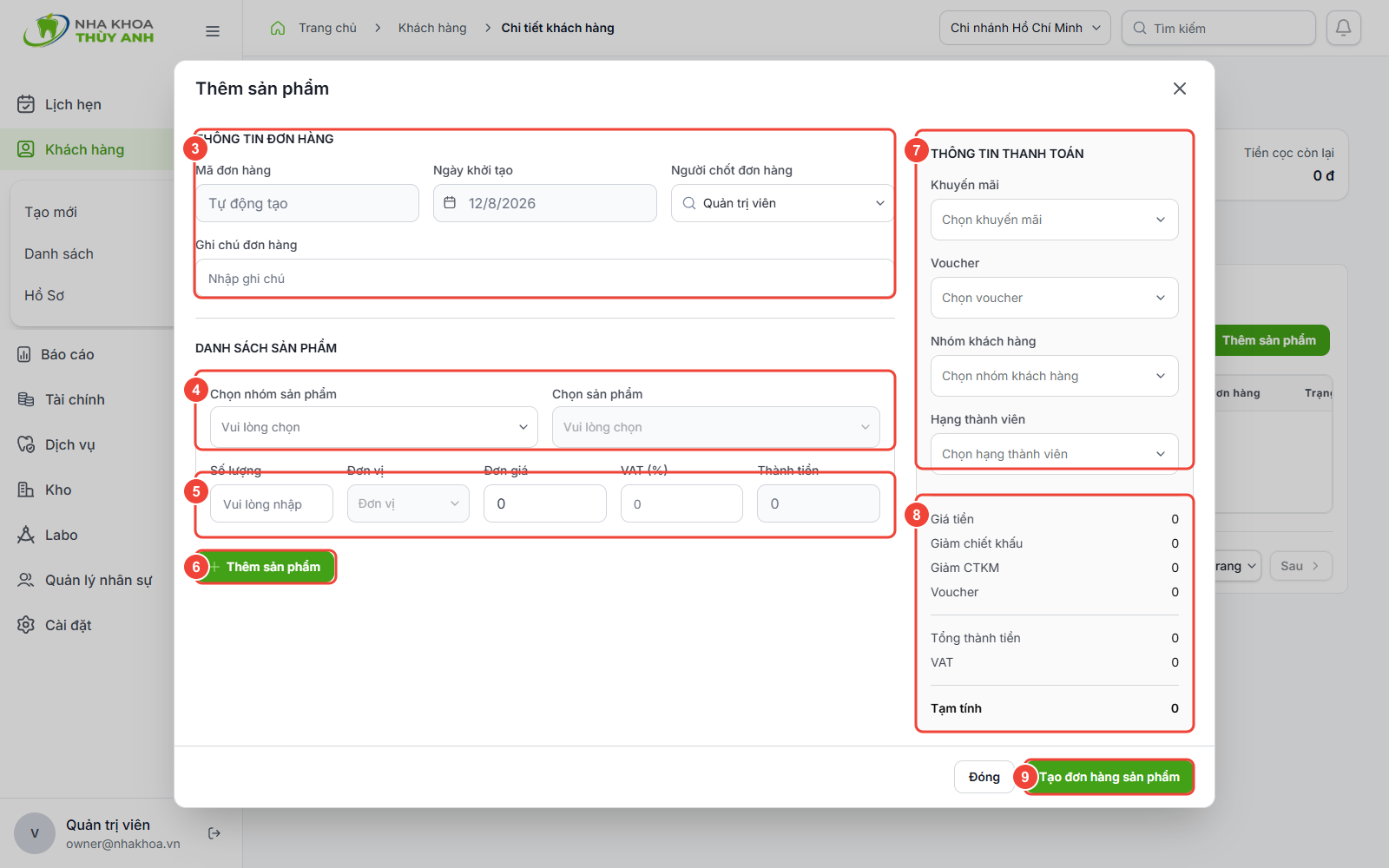Go to Khách hàng breadcrumb link
Viewport: 1389px width, 868px height.
point(432,28)
